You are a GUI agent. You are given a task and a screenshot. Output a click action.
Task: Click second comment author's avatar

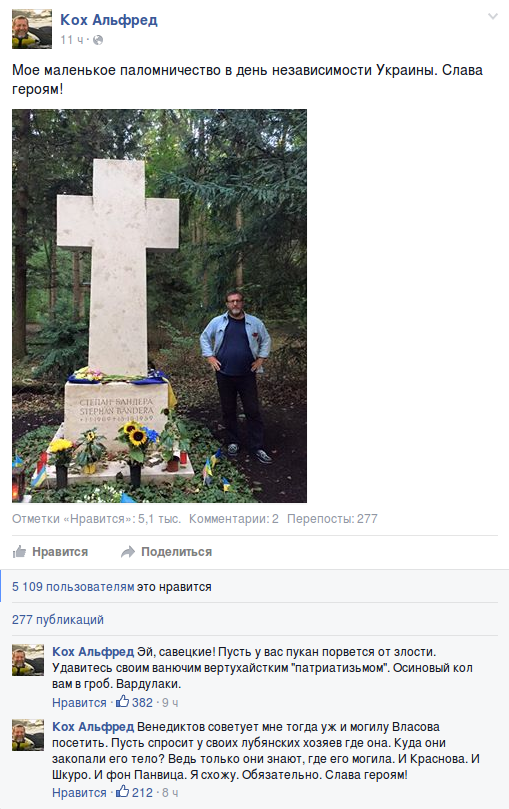pos(28,735)
